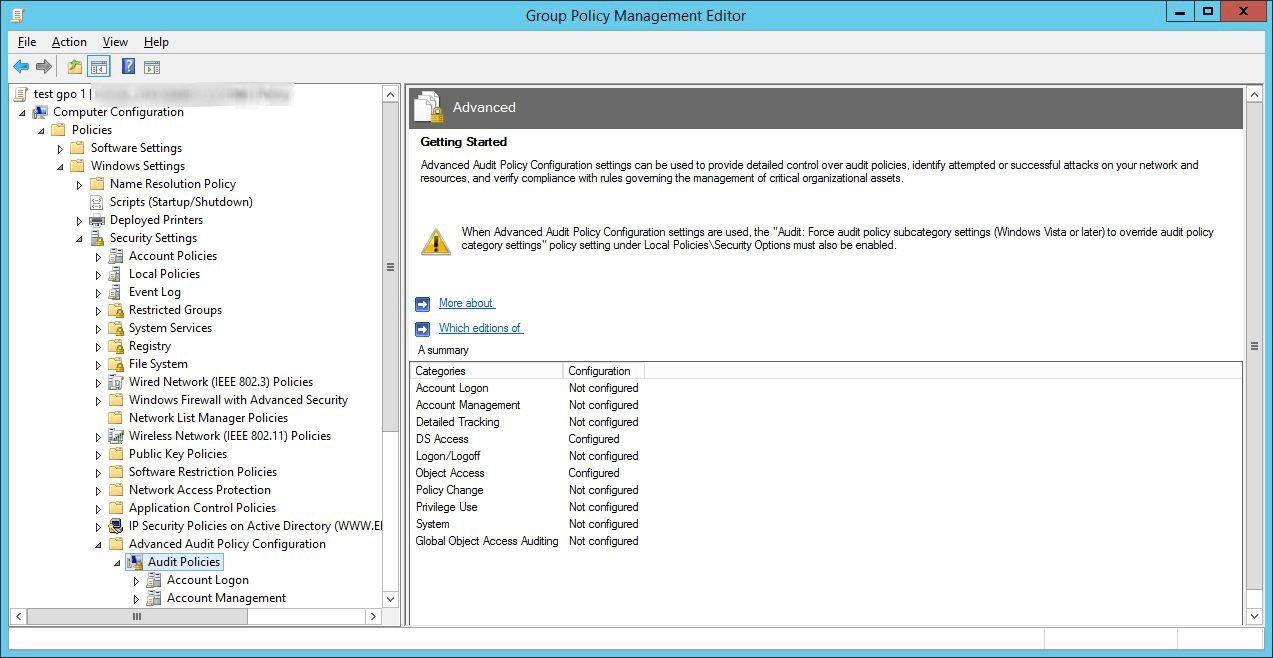
Task: Expand the Restricted Groups node
Action: 98,310
